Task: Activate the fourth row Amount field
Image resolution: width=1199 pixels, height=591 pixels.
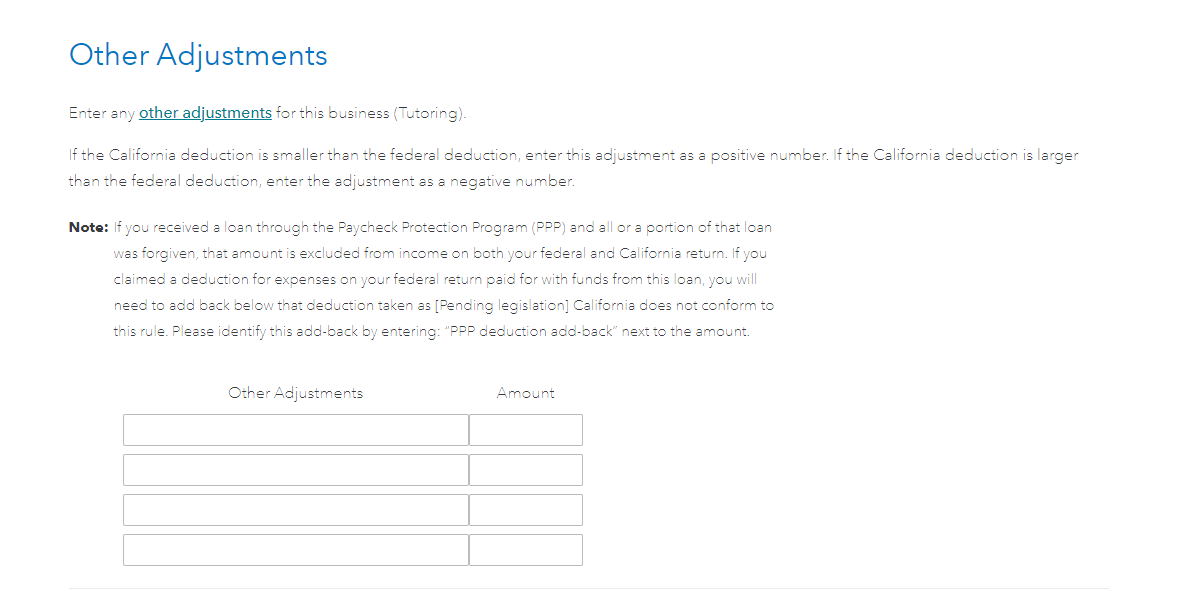Action: coord(526,550)
